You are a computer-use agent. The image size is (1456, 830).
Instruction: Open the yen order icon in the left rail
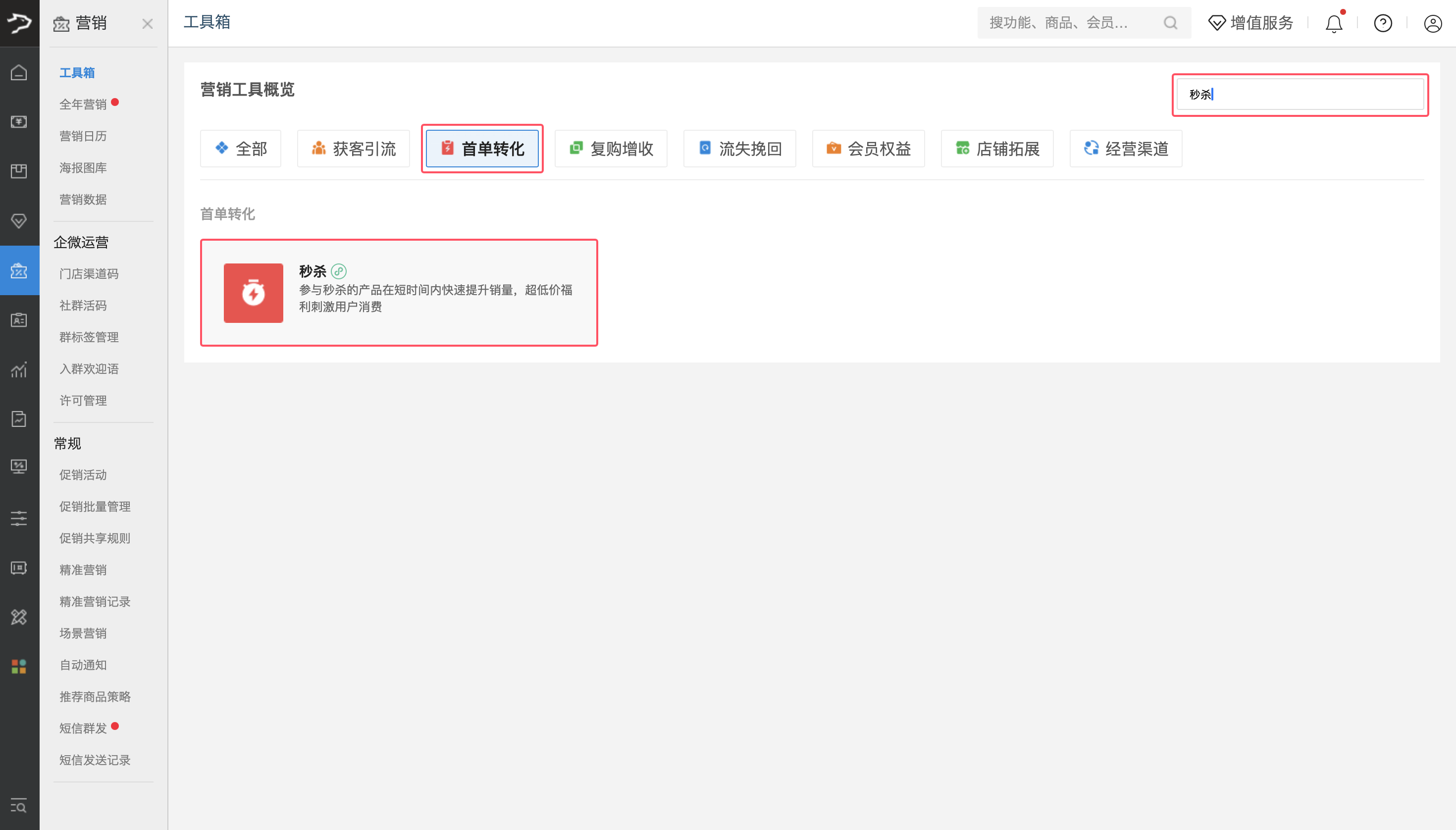[x=19, y=121]
